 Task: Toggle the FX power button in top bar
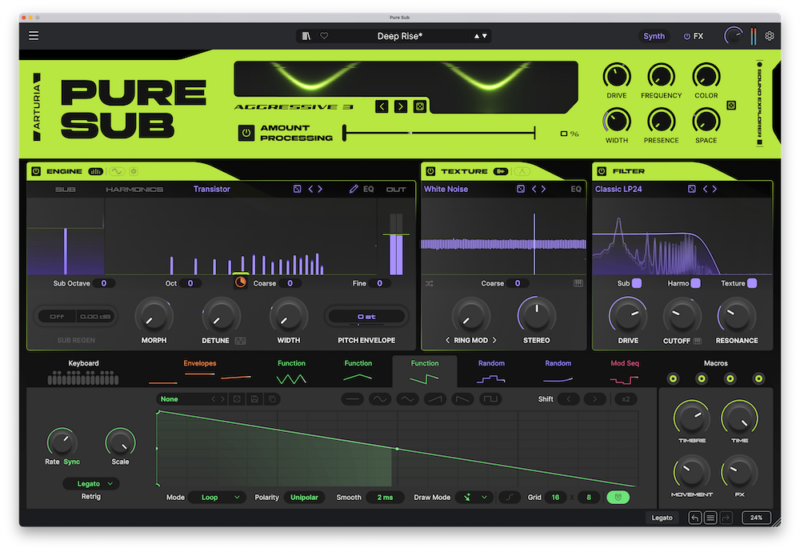click(x=687, y=36)
